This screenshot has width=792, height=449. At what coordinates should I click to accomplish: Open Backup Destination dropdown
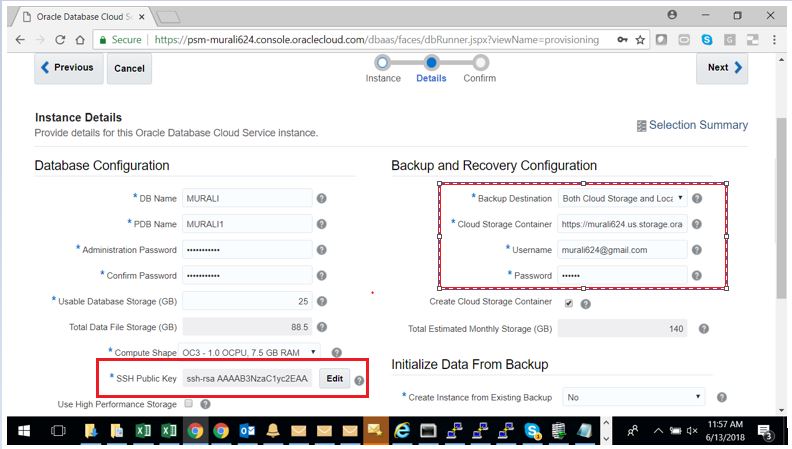622,198
